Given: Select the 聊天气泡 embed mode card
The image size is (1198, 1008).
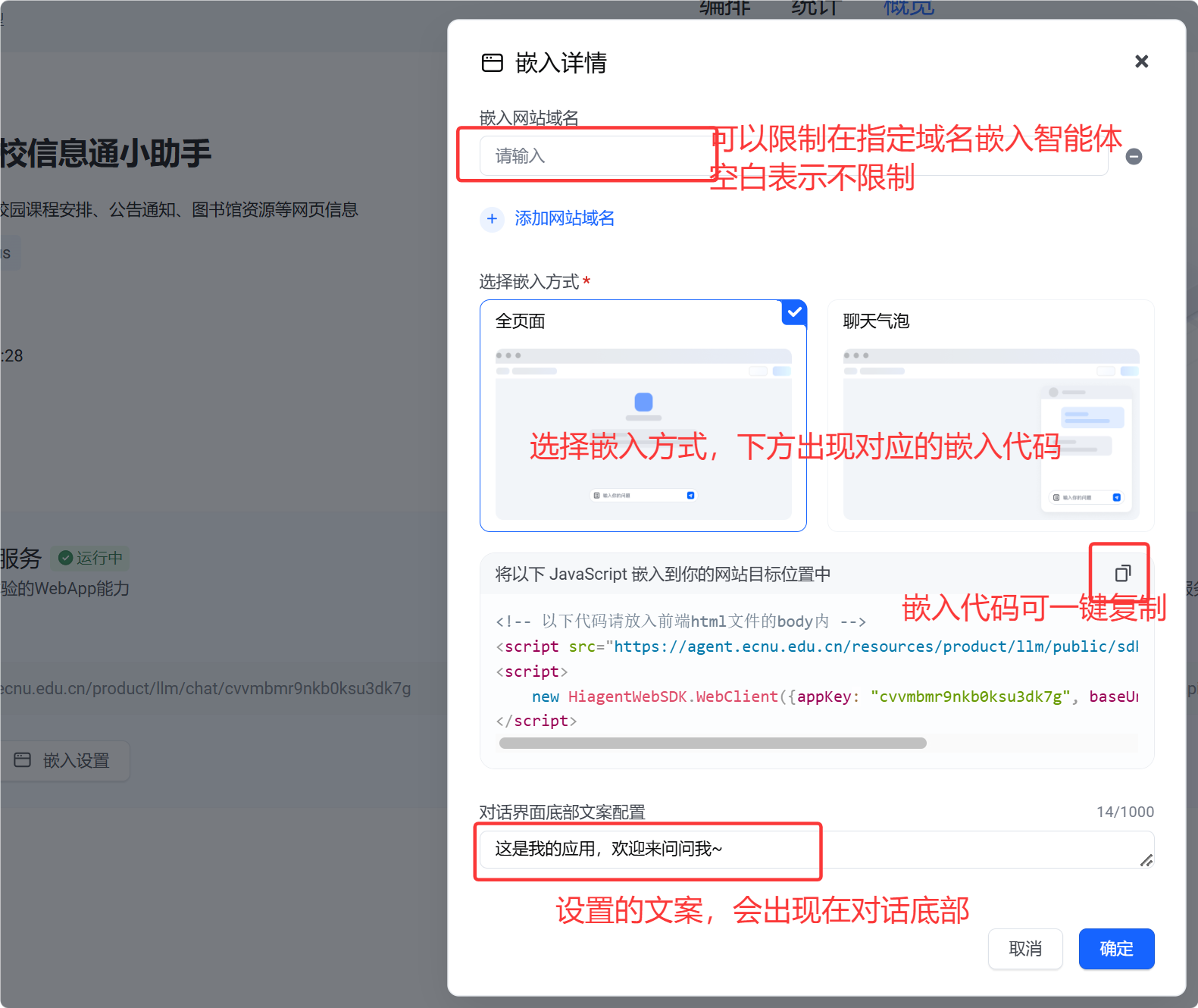Looking at the screenshot, I should coord(990,415).
